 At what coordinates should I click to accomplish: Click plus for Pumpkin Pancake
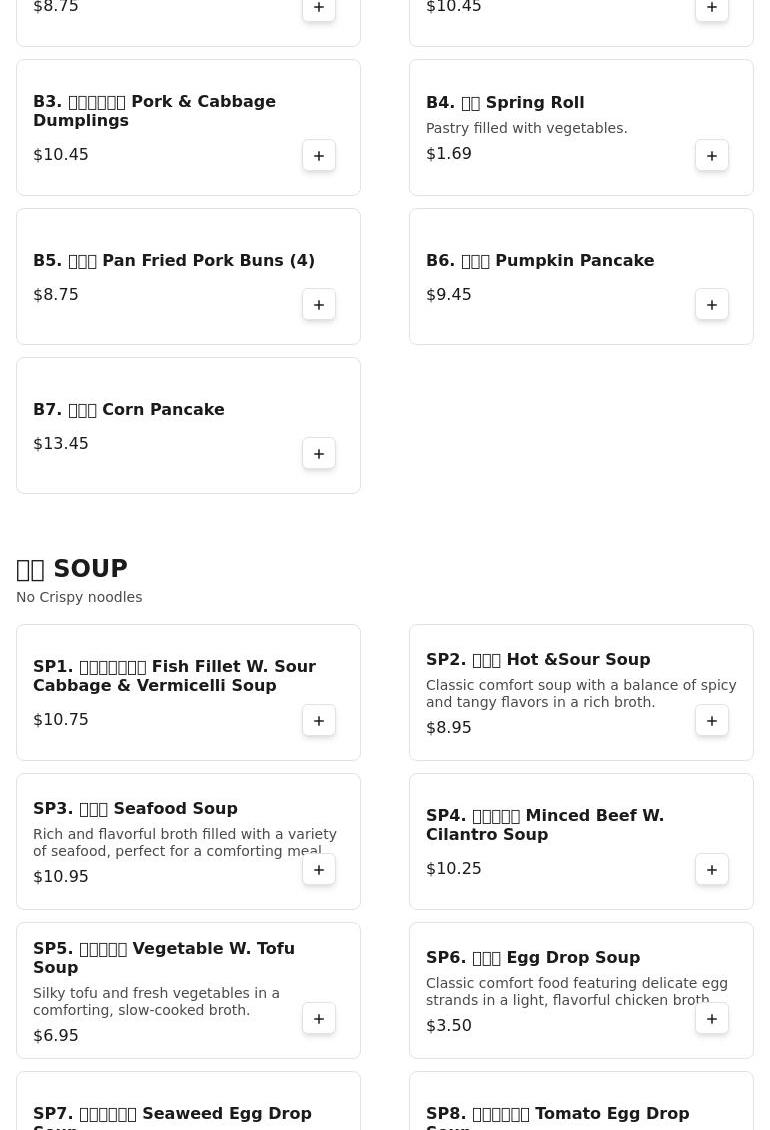point(712,305)
